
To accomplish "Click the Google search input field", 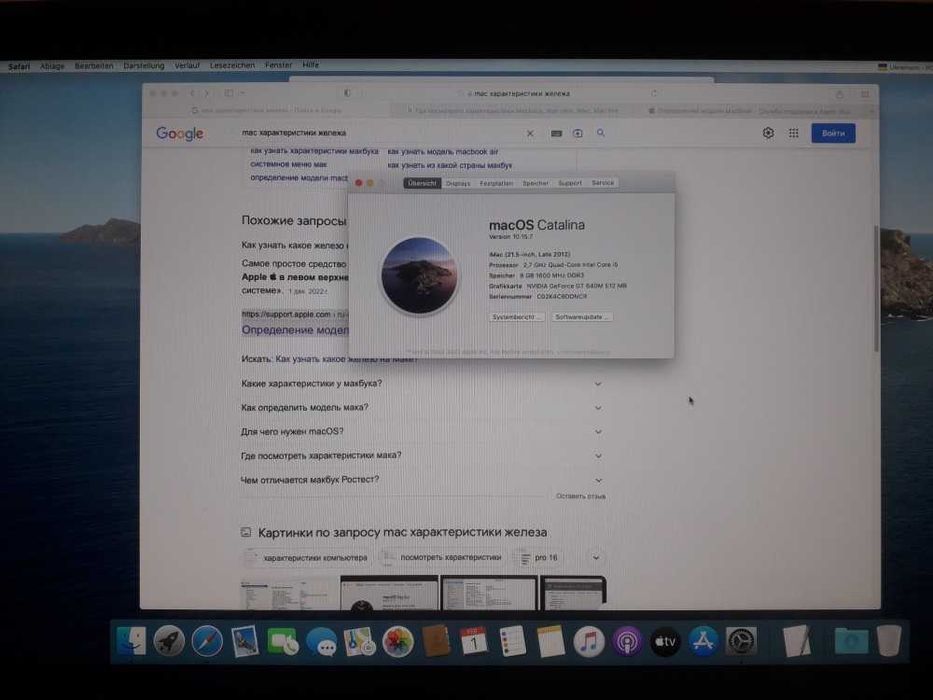I will [381, 133].
